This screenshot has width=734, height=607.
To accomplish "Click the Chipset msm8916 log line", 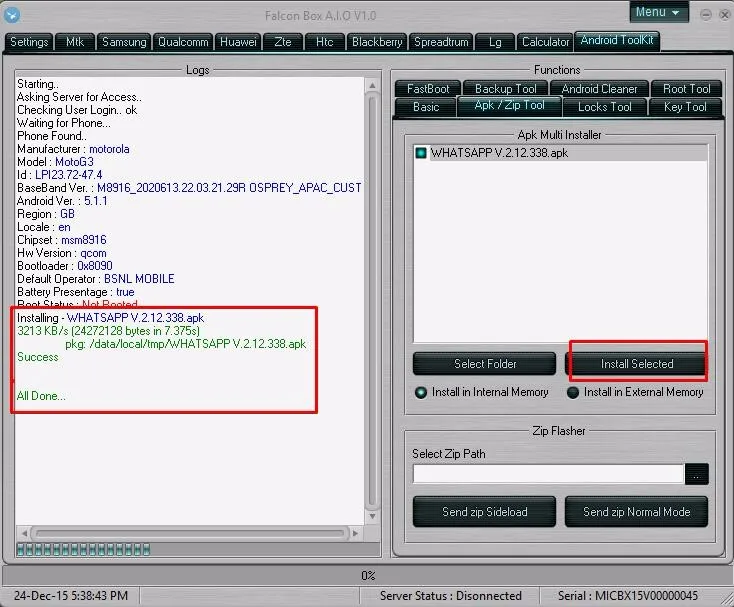I will tap(62, 240).
